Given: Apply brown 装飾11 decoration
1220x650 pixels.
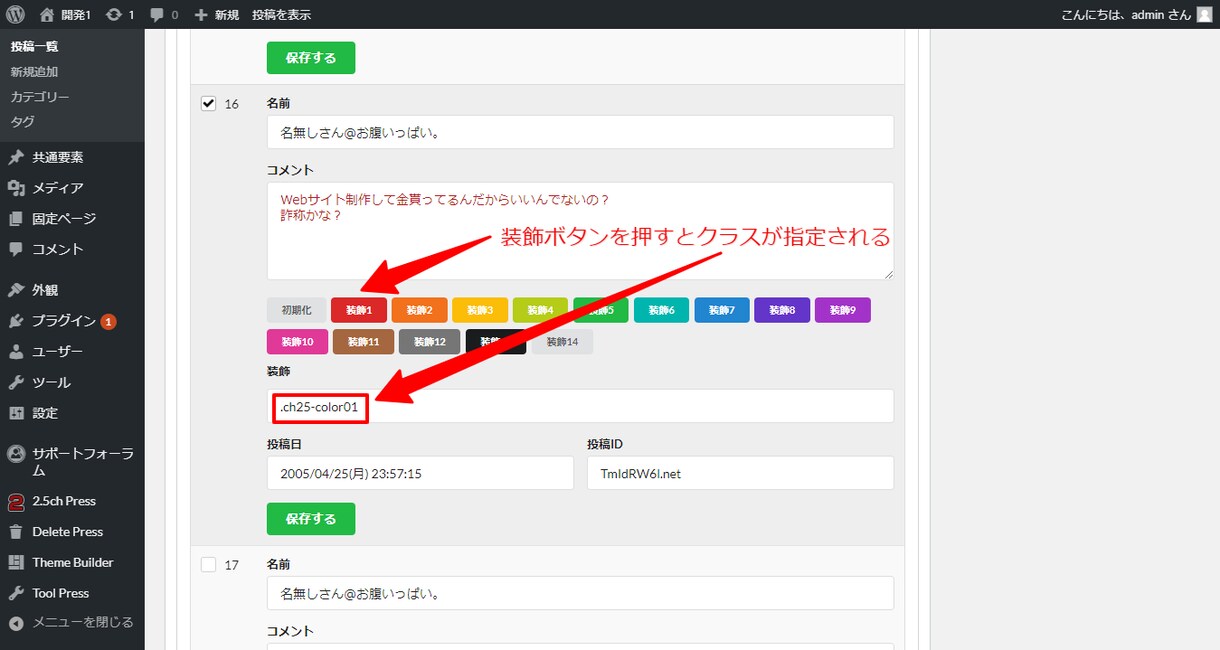Looking at the screenshot, I should [364, 341].
